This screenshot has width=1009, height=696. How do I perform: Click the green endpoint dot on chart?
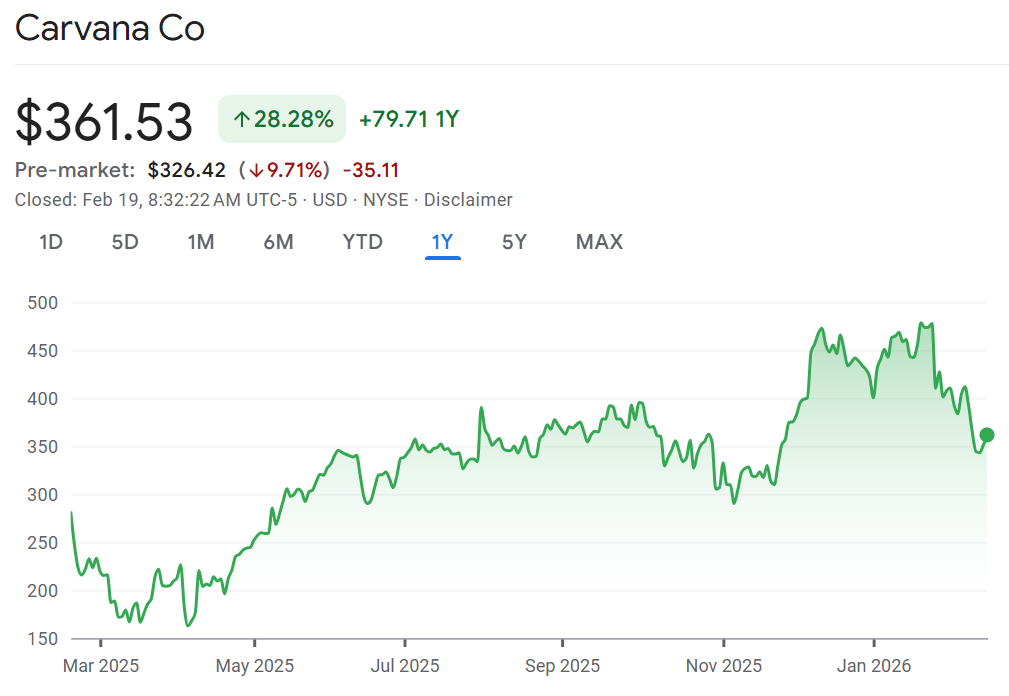tap(987, 435)
